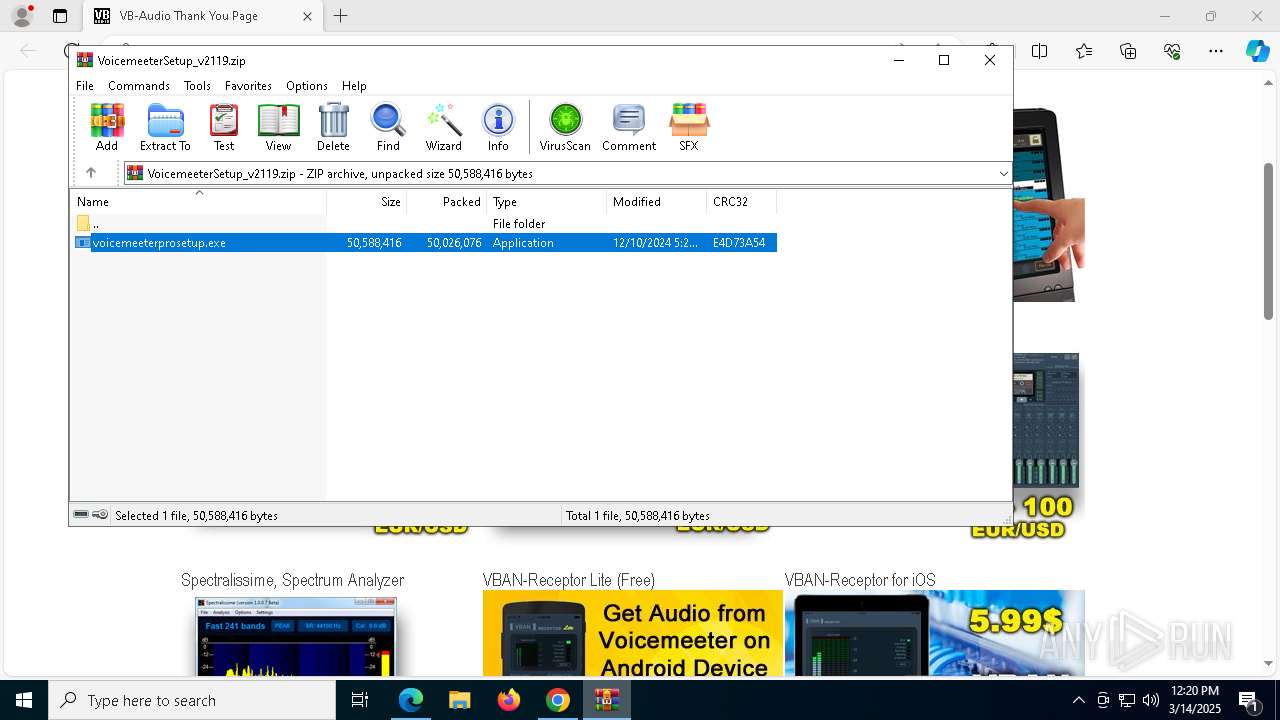Open the VBAN-Receptor for iOS banner
Image resolution: width=1280 pixels, height=720 pixels.
click(934, 633)
